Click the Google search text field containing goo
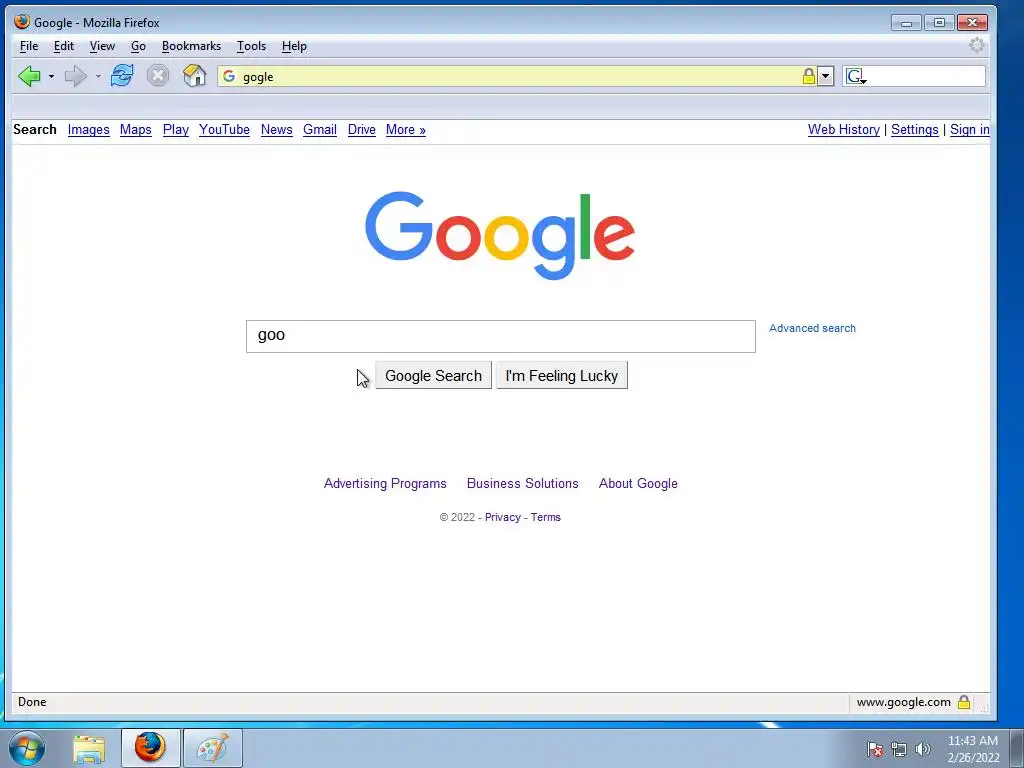This screenshot has width=1024, height=768. point(501,336)
